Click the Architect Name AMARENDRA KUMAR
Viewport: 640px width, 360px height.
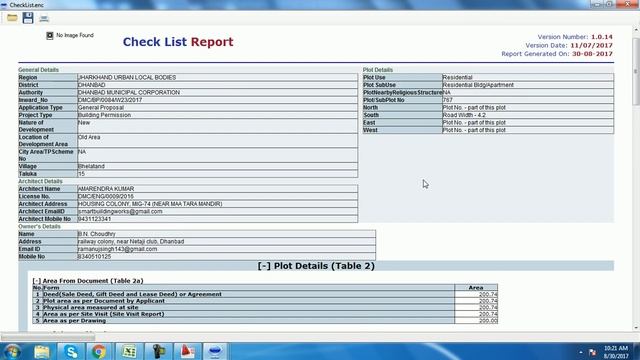coord(106,189)
